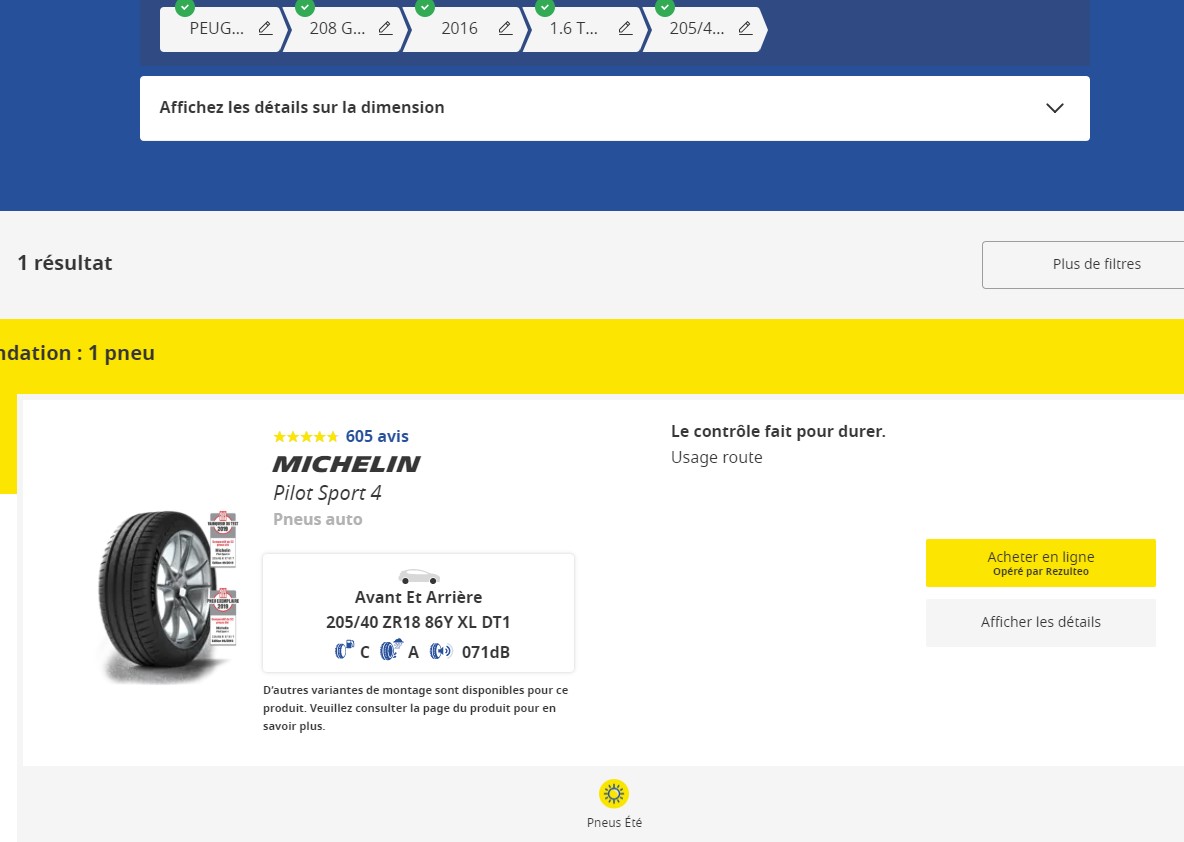Select the 2016 year breadcrumb step
This screenshot has width=1184, height=842.
click(459, 29)
